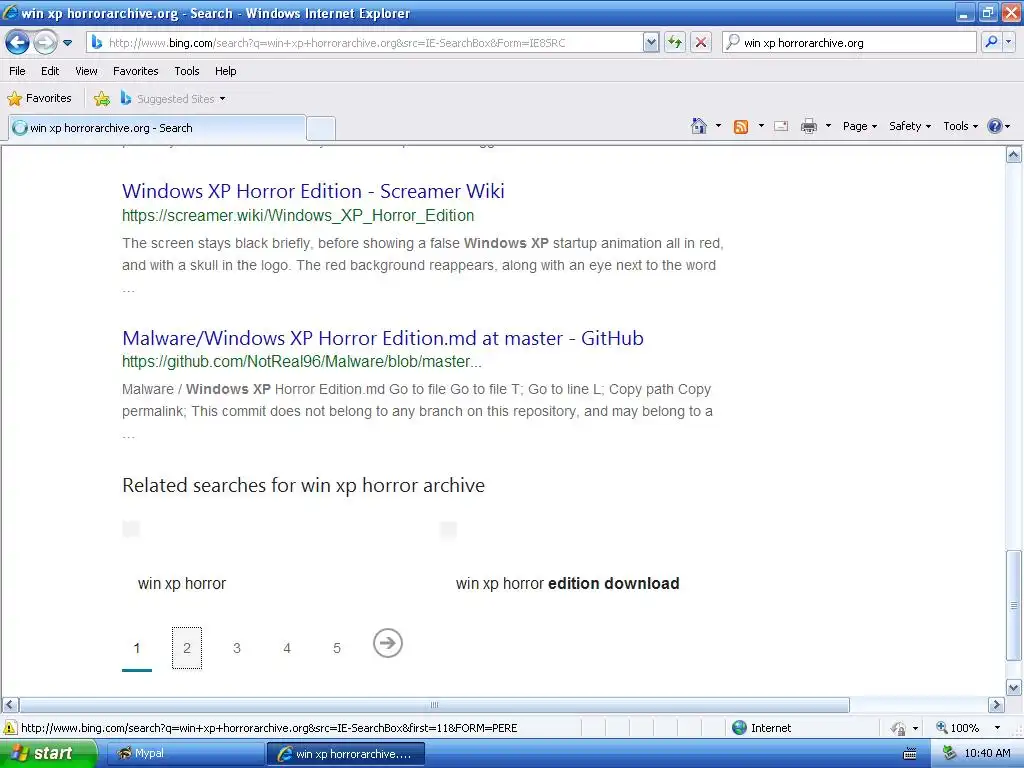1024x768 pixels.
Task: Expand the zoom level dropdown arrow
Action: [x=997, y=728]
